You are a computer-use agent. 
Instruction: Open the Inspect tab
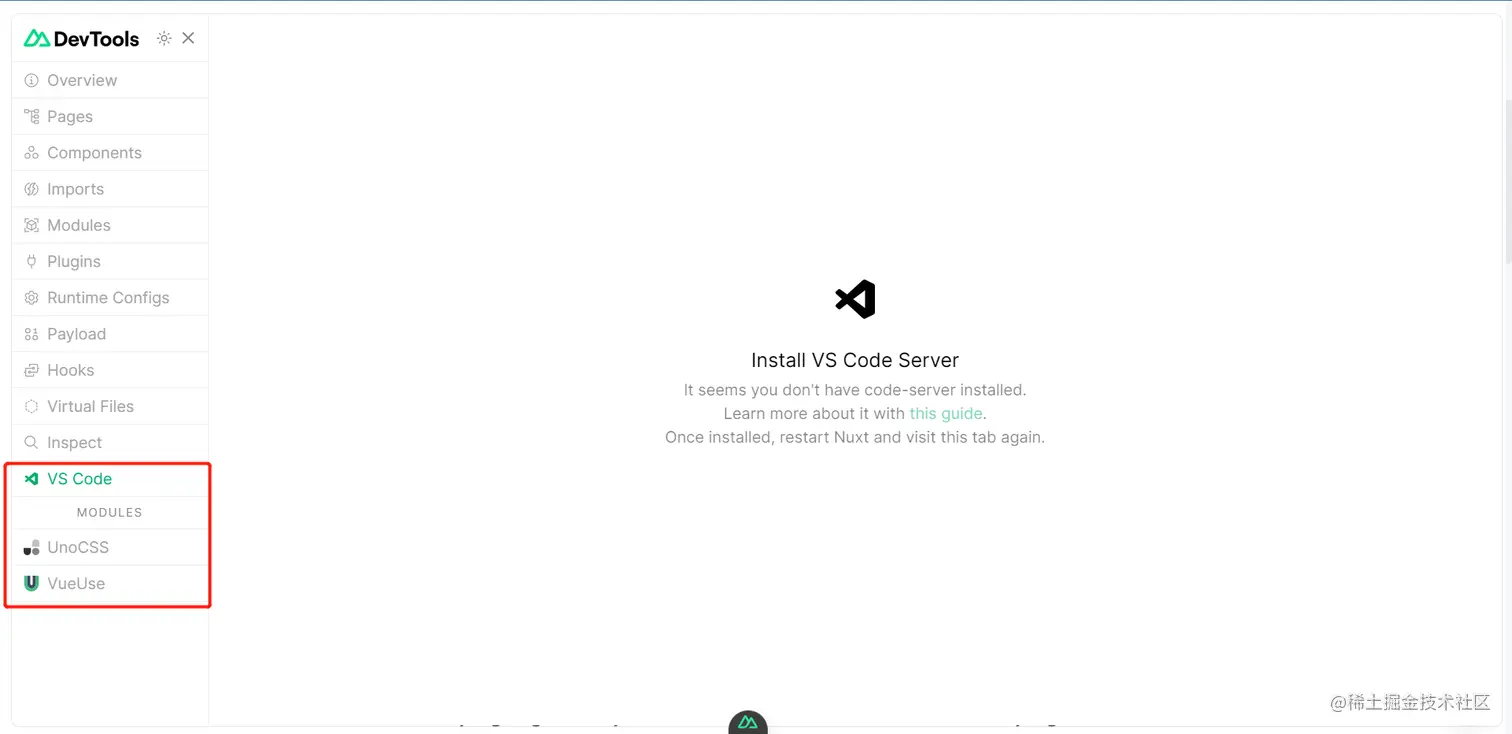coord(110,442)
